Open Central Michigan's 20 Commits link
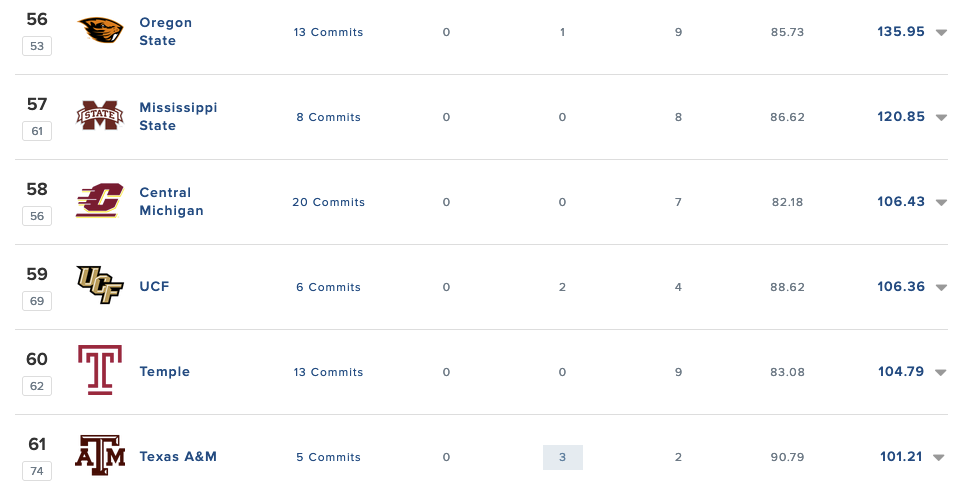 (328, 202)
